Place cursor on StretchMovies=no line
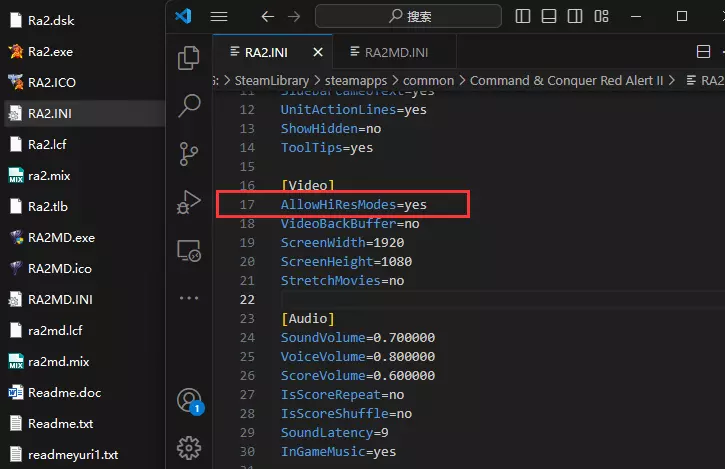Screen dimensions: 725x469 pyautogui.click(x=342, y=280)
